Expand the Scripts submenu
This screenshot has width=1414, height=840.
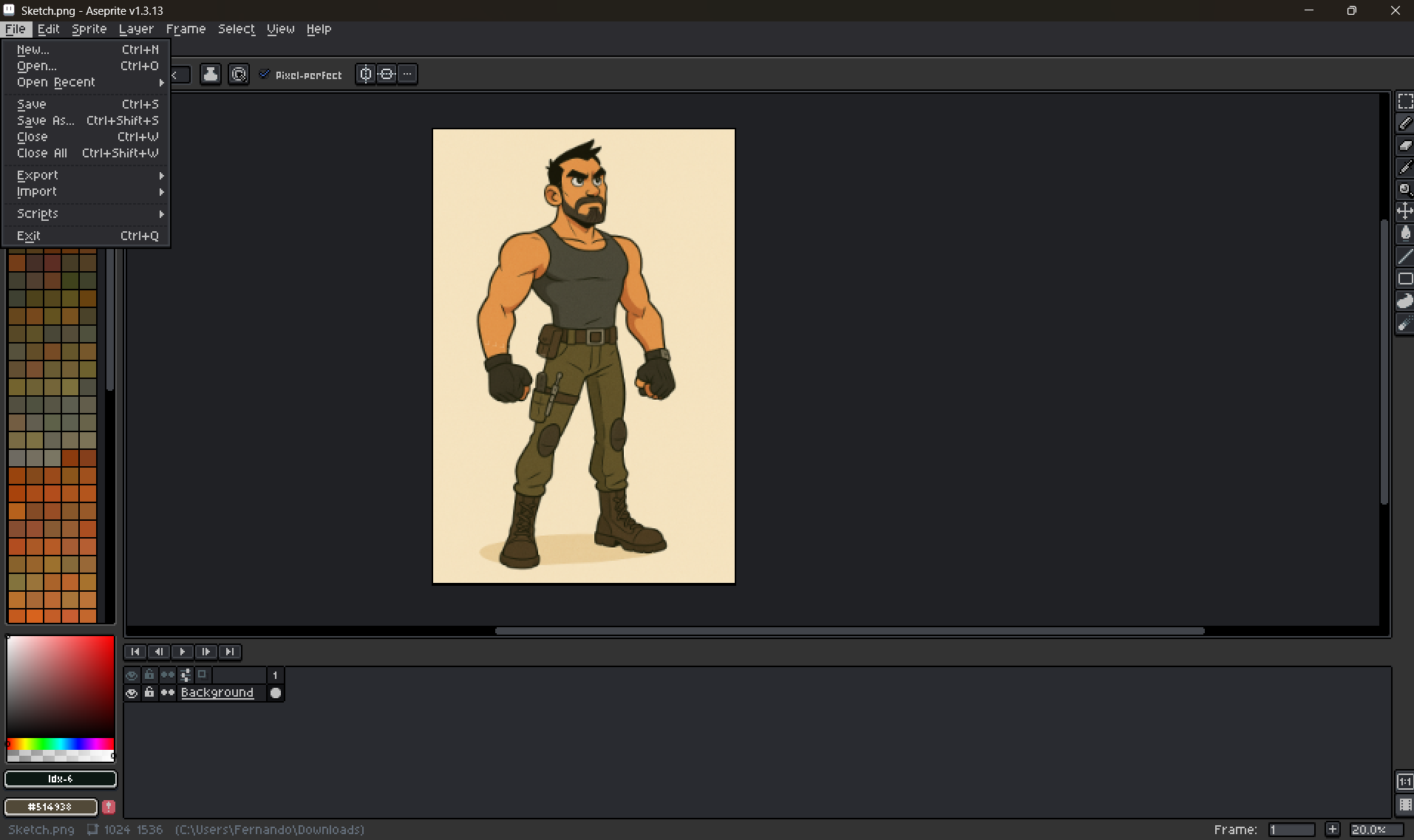click(x=86, y=214)
